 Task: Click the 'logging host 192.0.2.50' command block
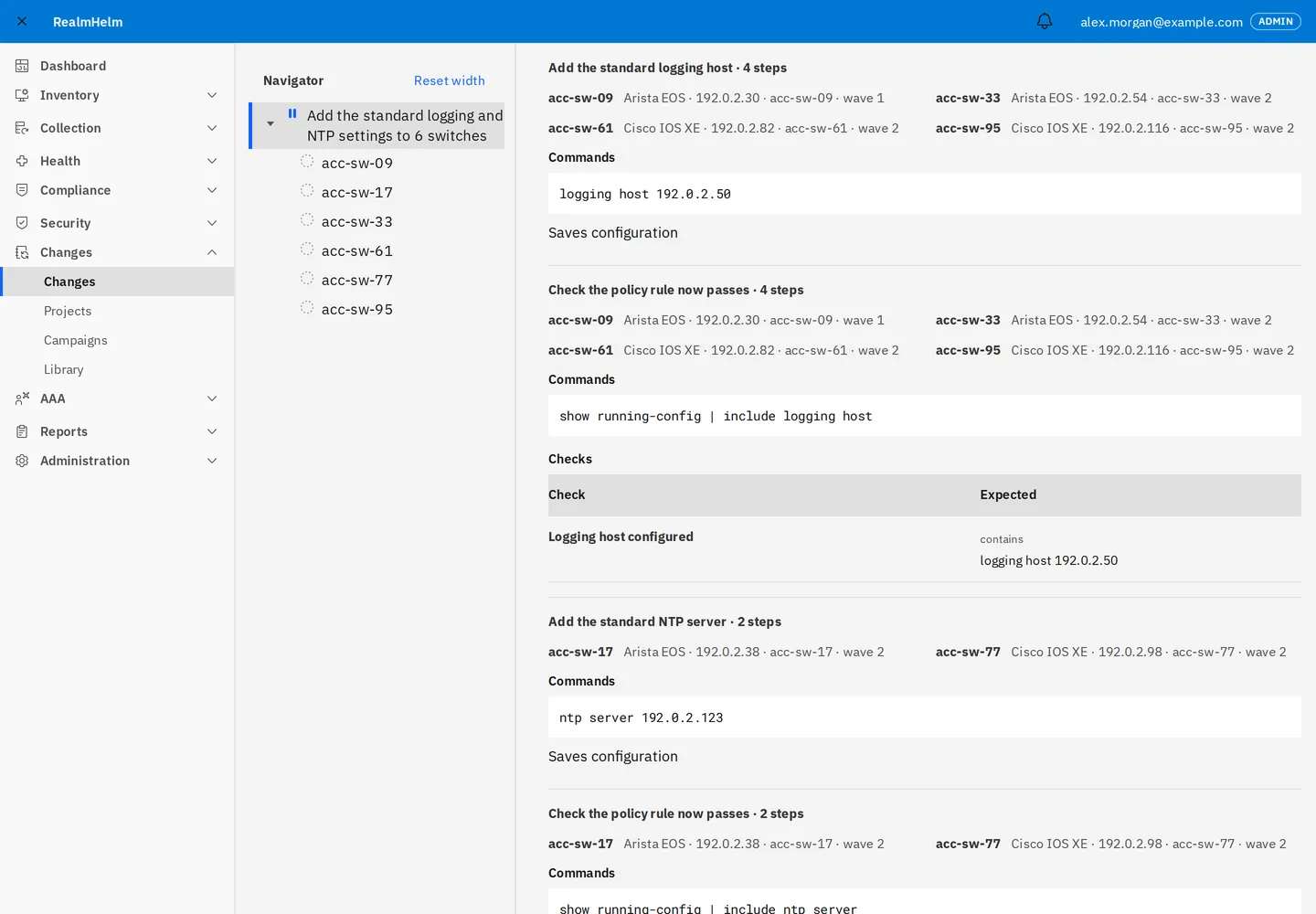pos(925,194)
